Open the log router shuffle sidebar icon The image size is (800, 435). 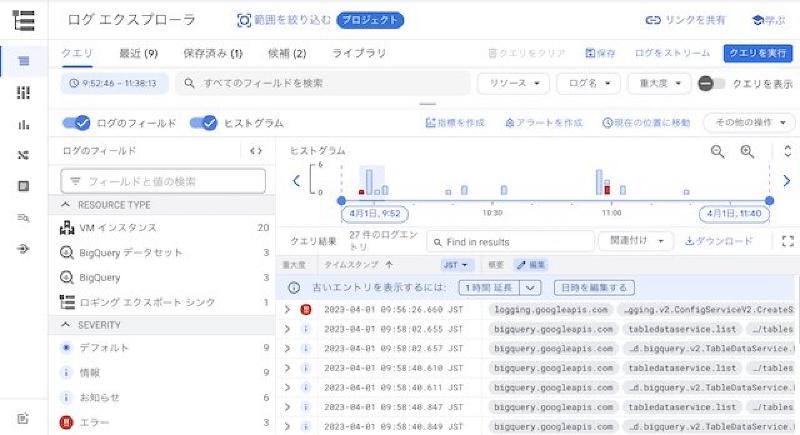pyautogui.click(x=23, y=155)
